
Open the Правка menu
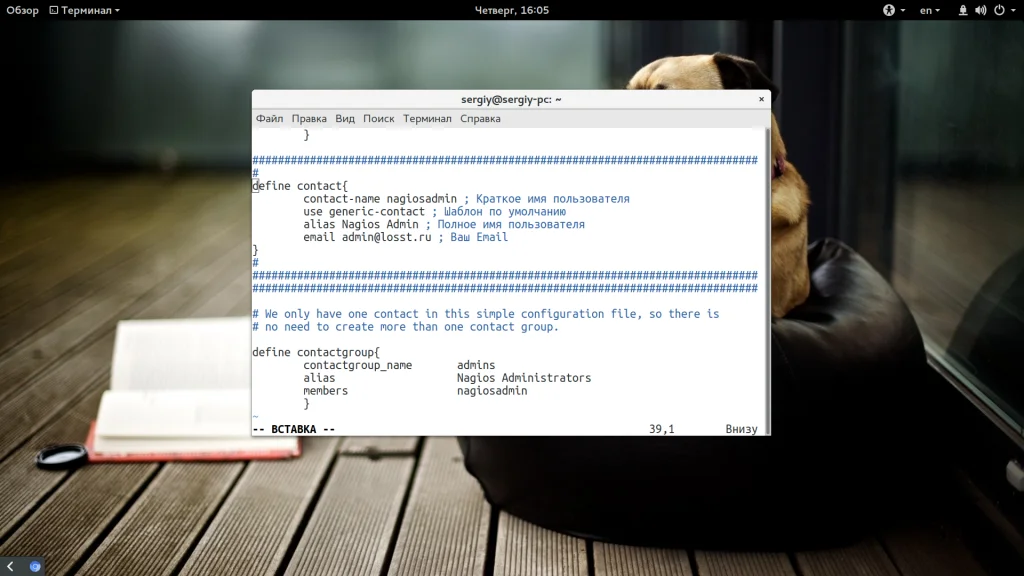tap(309, 118)
